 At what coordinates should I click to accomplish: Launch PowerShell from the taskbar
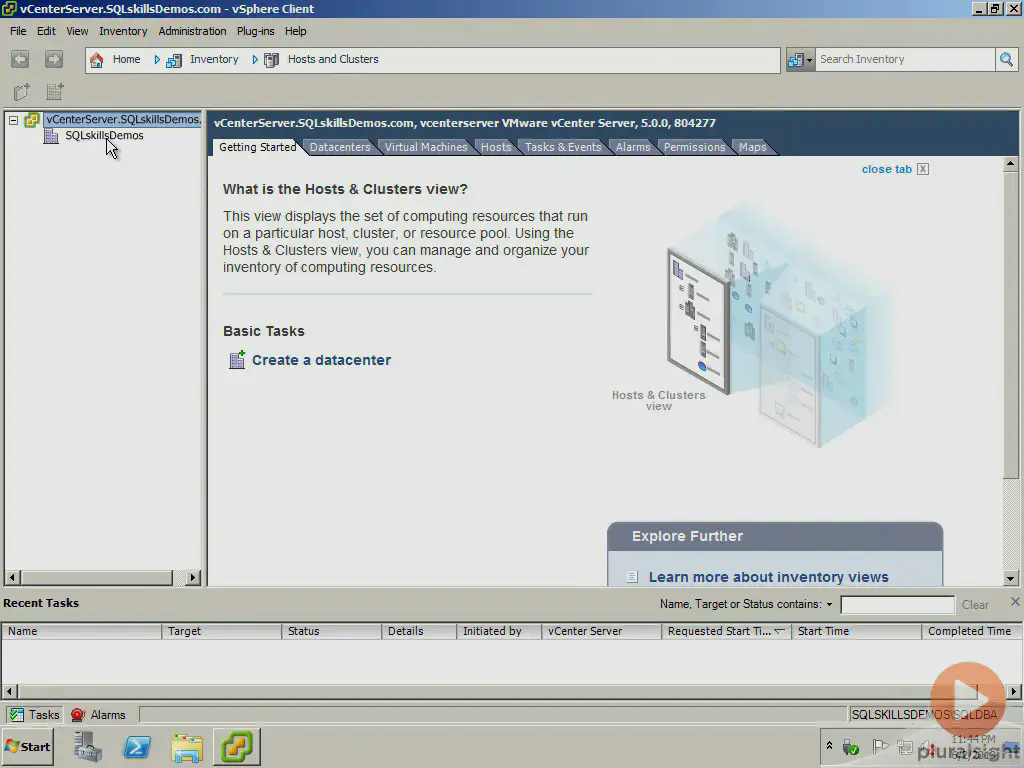(x=137, y=746)
